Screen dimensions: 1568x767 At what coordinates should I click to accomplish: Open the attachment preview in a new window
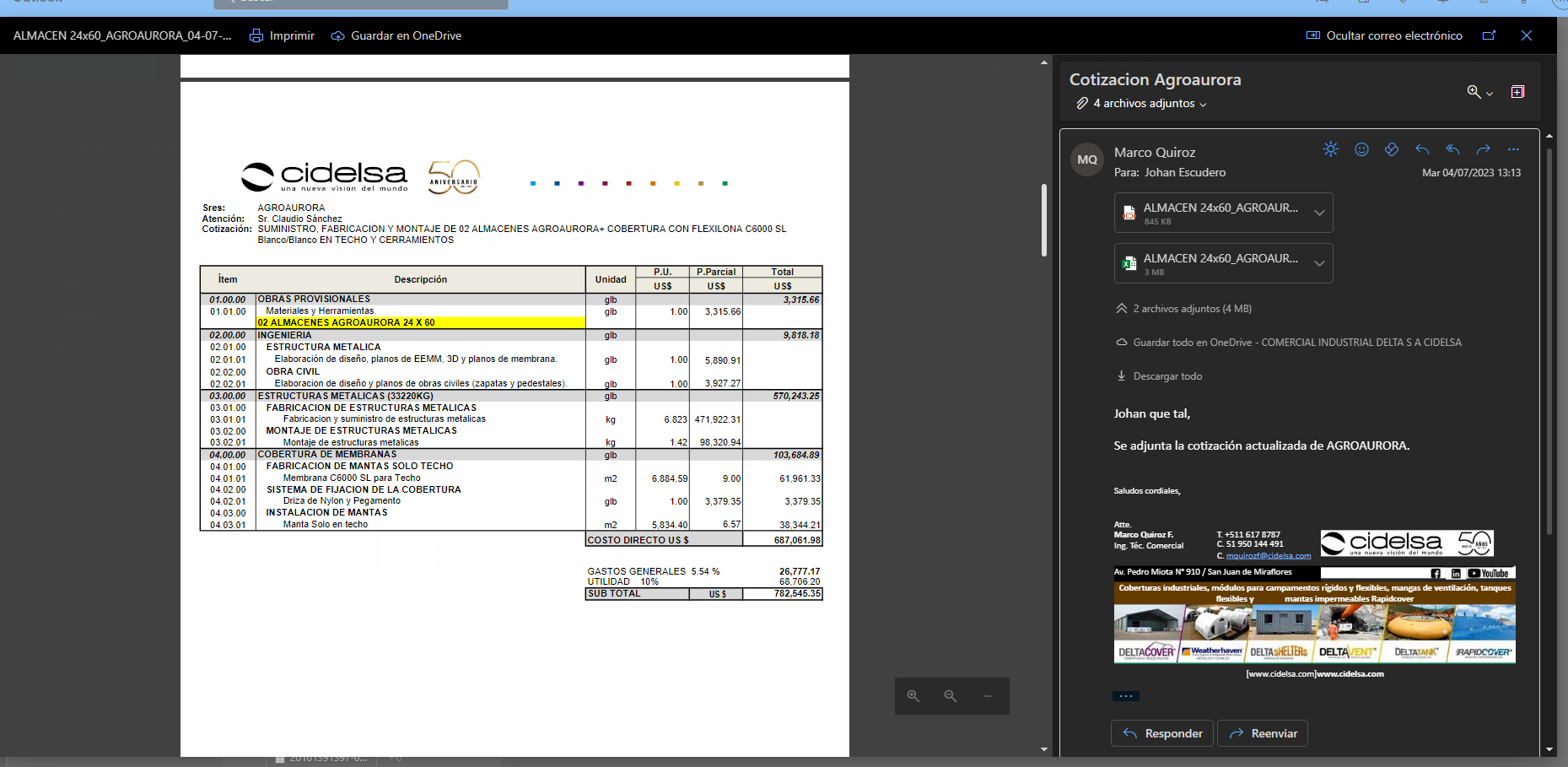click(1490, 35)
